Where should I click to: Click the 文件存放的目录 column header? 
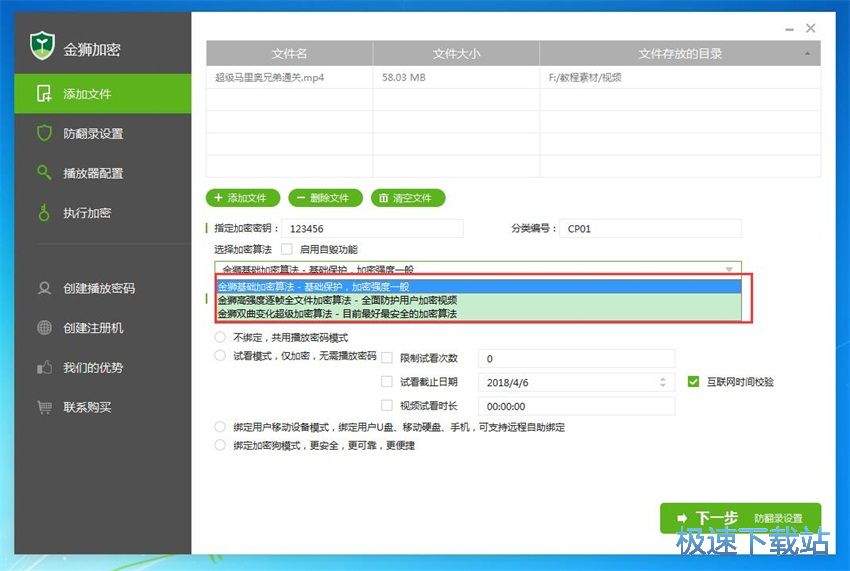680,53
